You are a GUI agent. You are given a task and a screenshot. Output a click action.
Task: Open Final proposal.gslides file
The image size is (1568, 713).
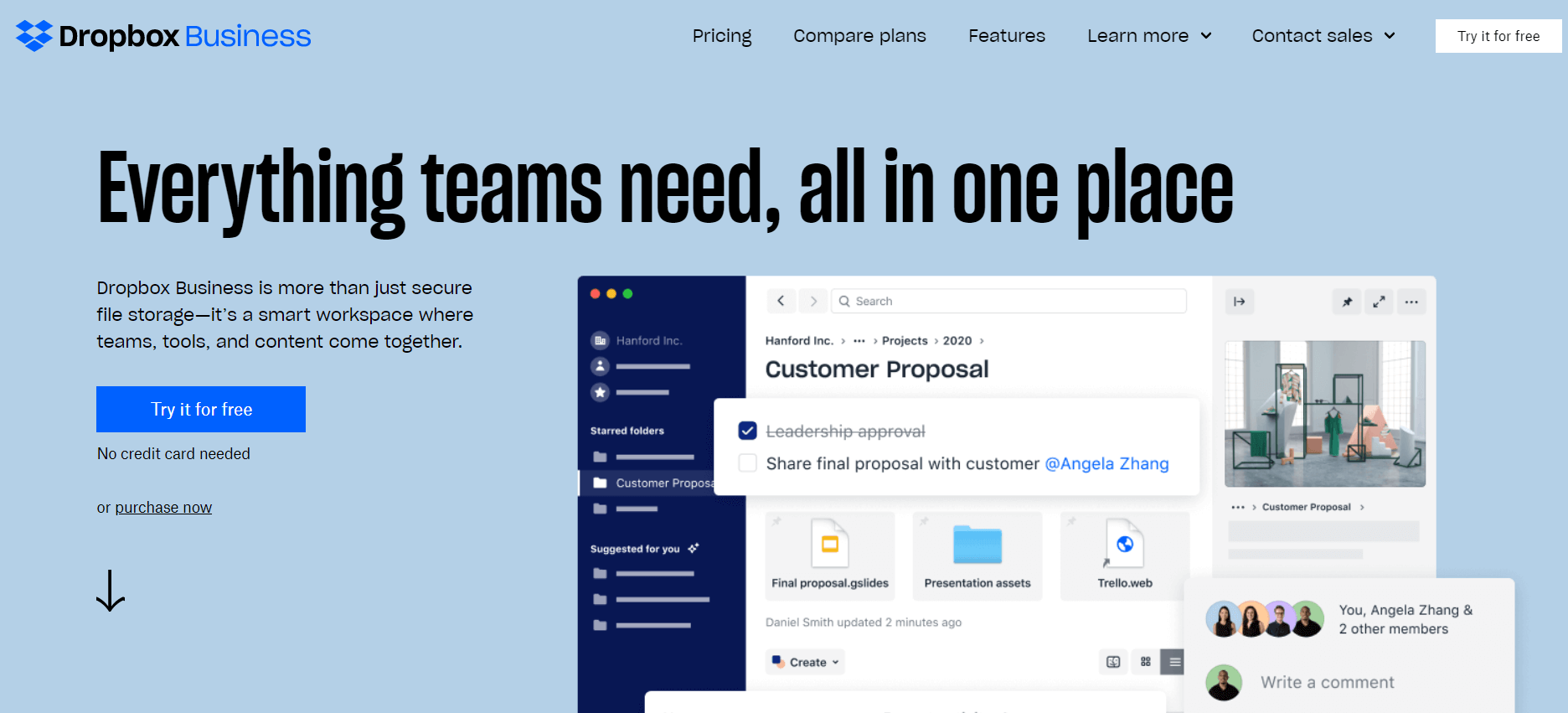(x=830, y=556)
